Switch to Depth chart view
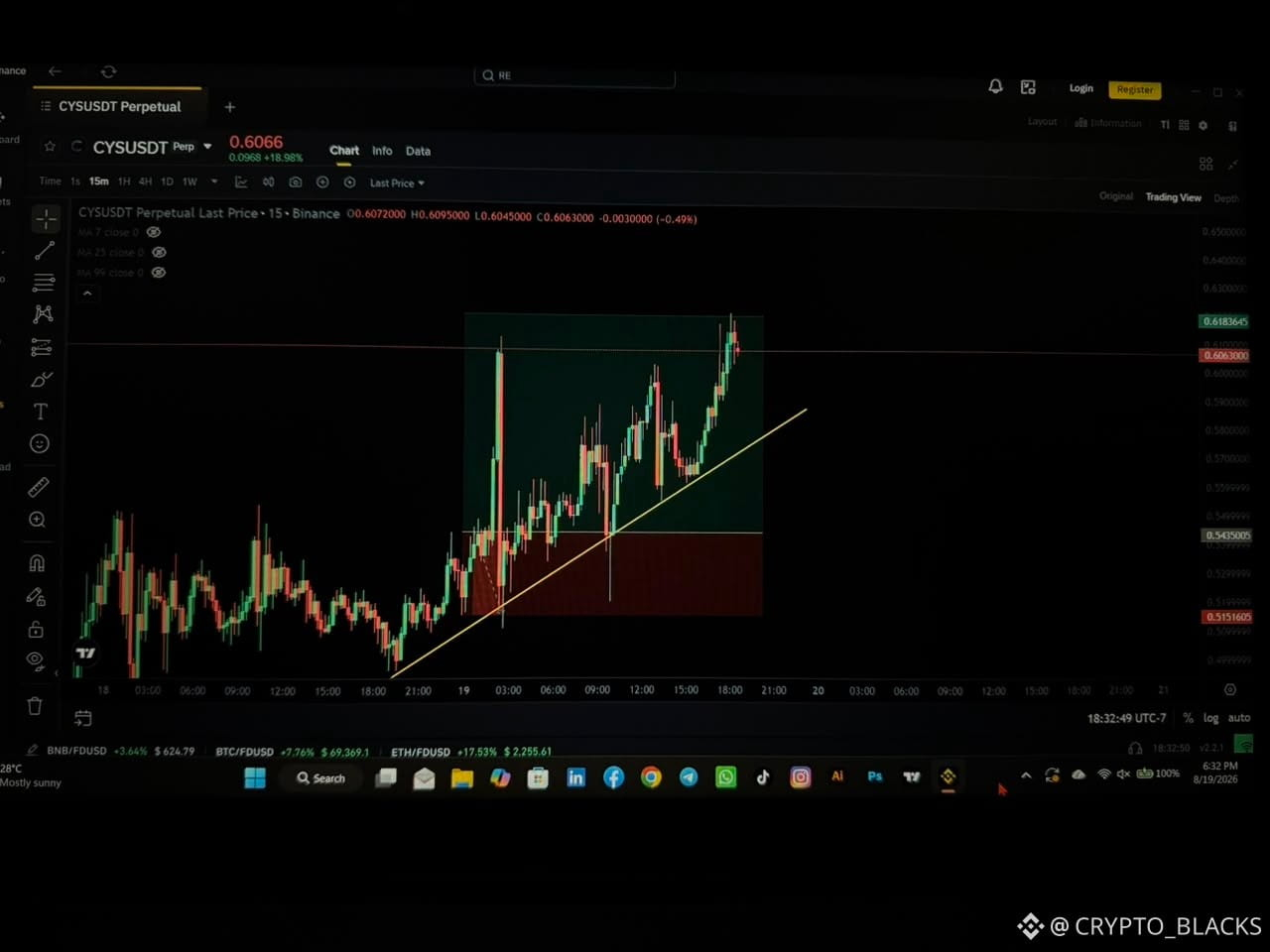The height and width of the screenshot is (952, 1270). (x=1226, y=198)
